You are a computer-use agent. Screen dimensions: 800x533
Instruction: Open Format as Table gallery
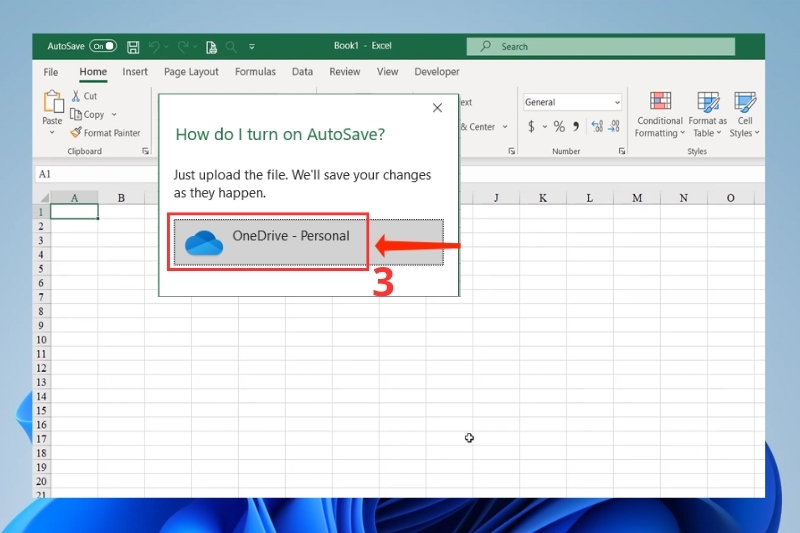(707, 115)
